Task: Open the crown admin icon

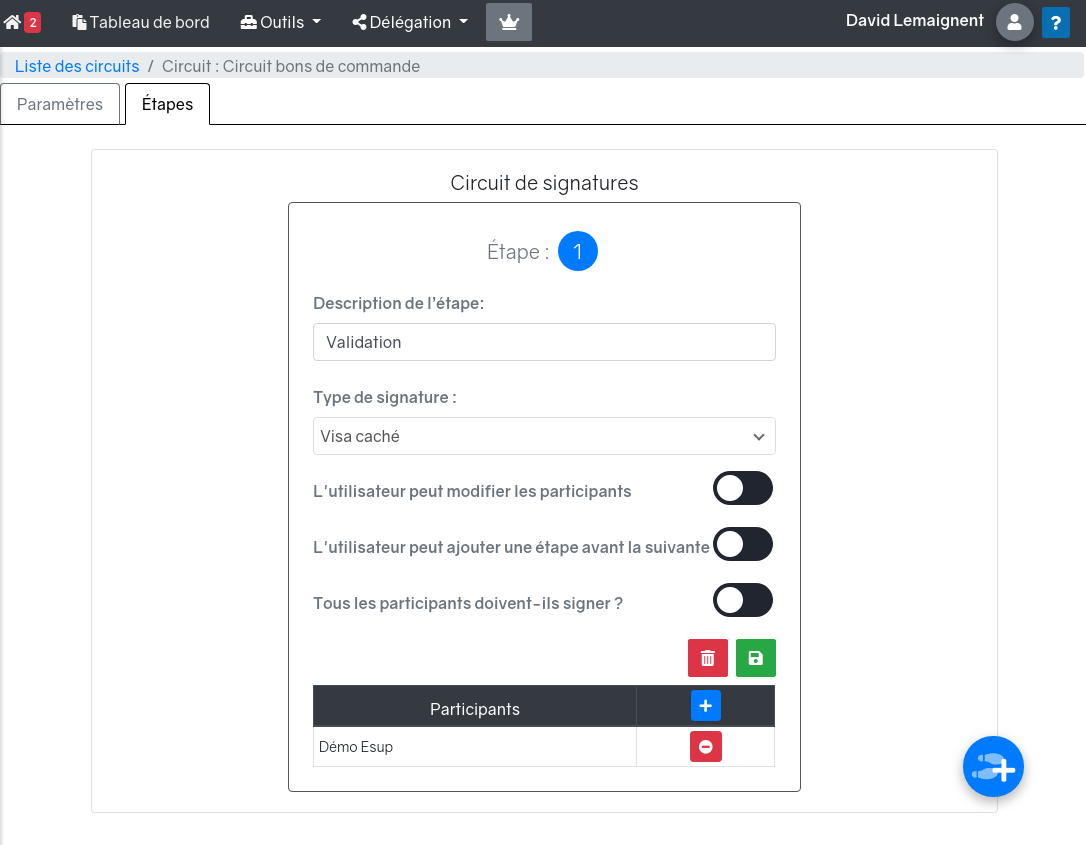Action: [509, 22]
